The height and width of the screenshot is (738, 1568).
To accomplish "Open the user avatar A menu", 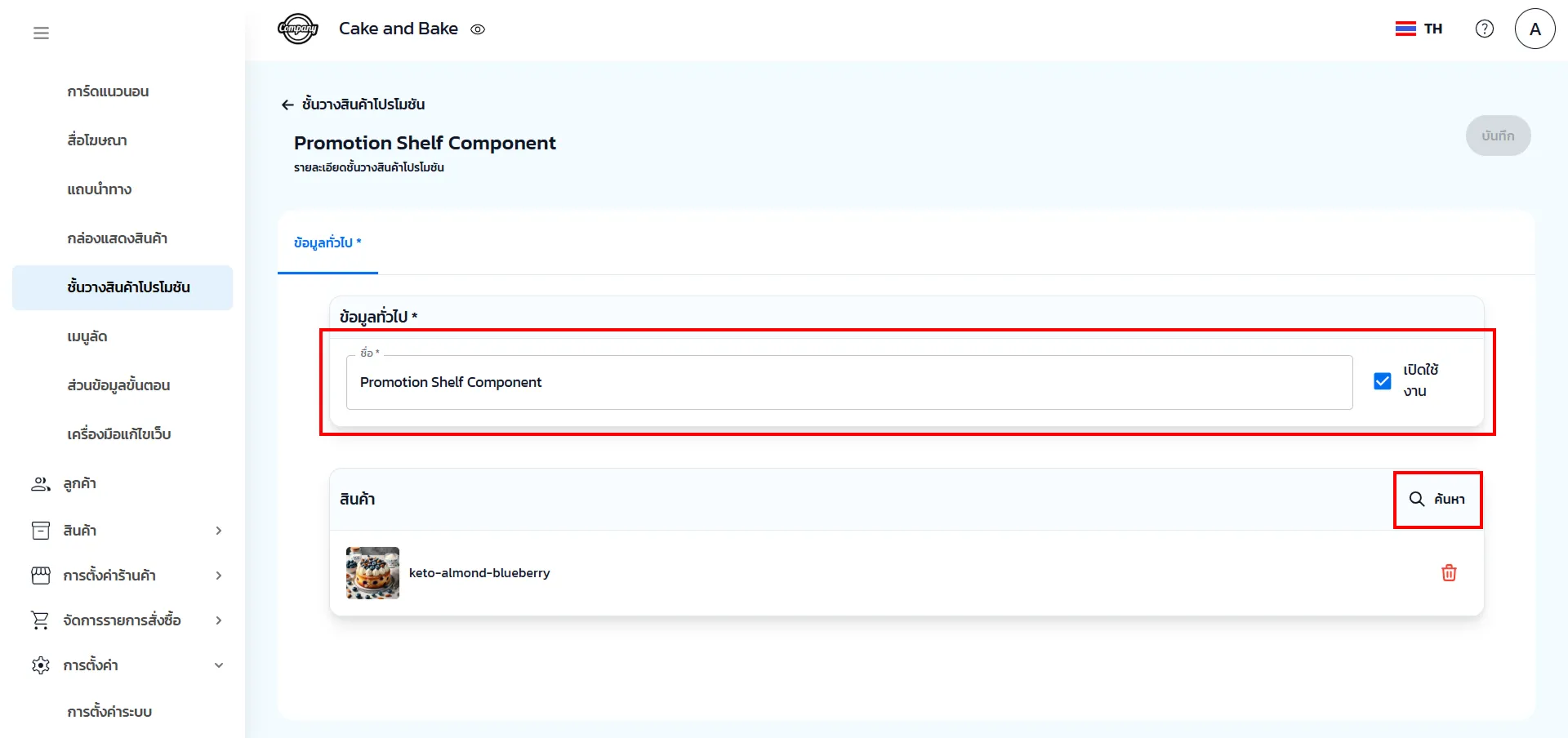I will [x=1535, y=29].
